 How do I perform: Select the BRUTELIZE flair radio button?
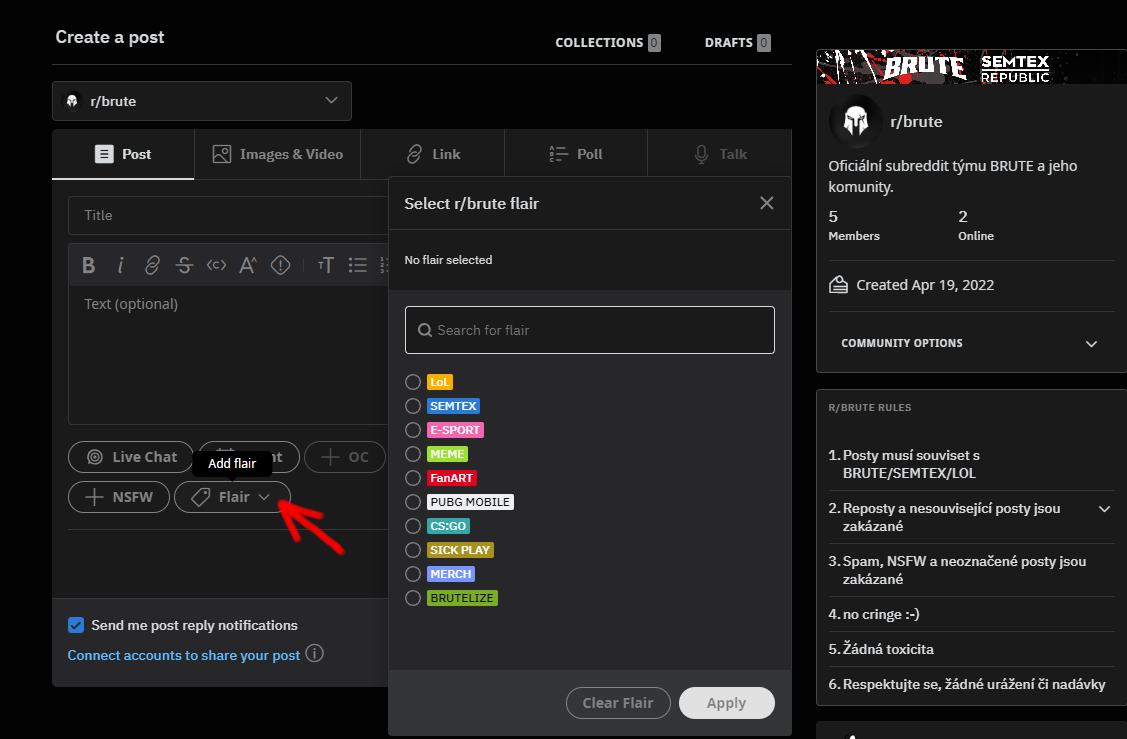point(413,598)
